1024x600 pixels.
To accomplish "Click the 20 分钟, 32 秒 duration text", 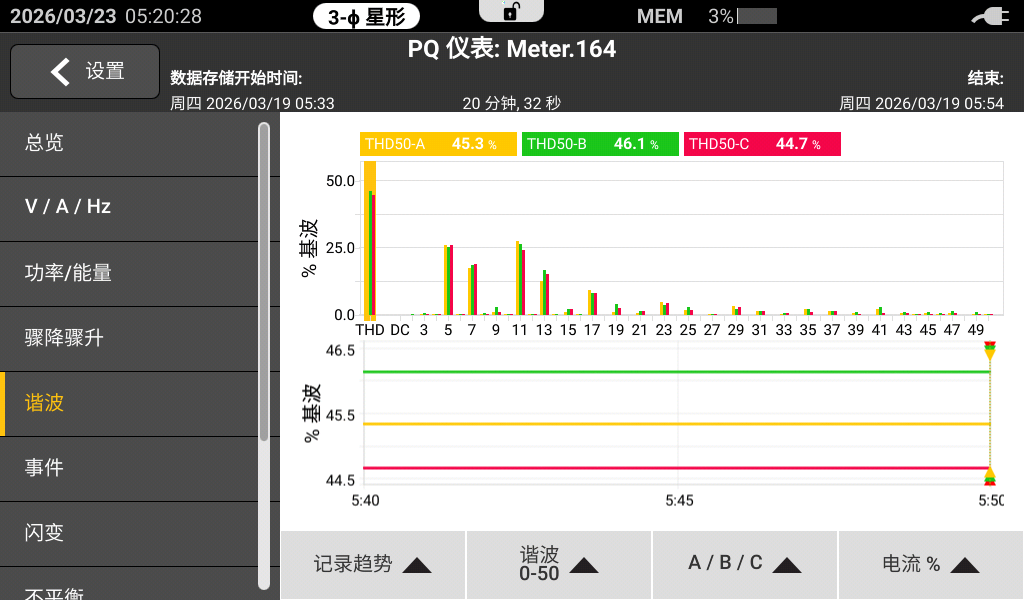I will point(512,103).
